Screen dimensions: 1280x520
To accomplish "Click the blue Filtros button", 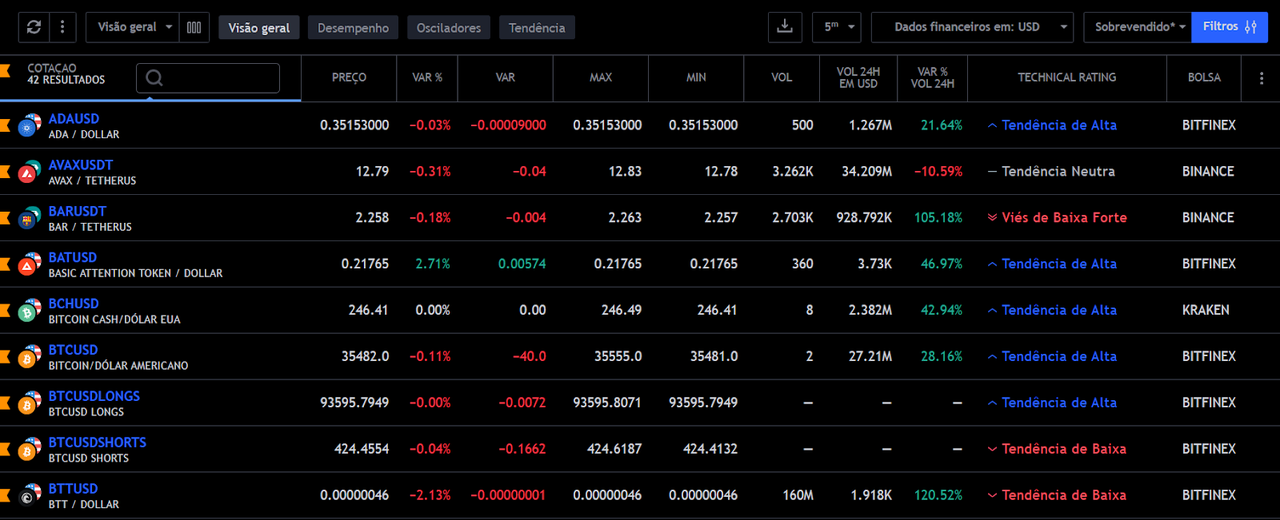I will coord(1229,27).
